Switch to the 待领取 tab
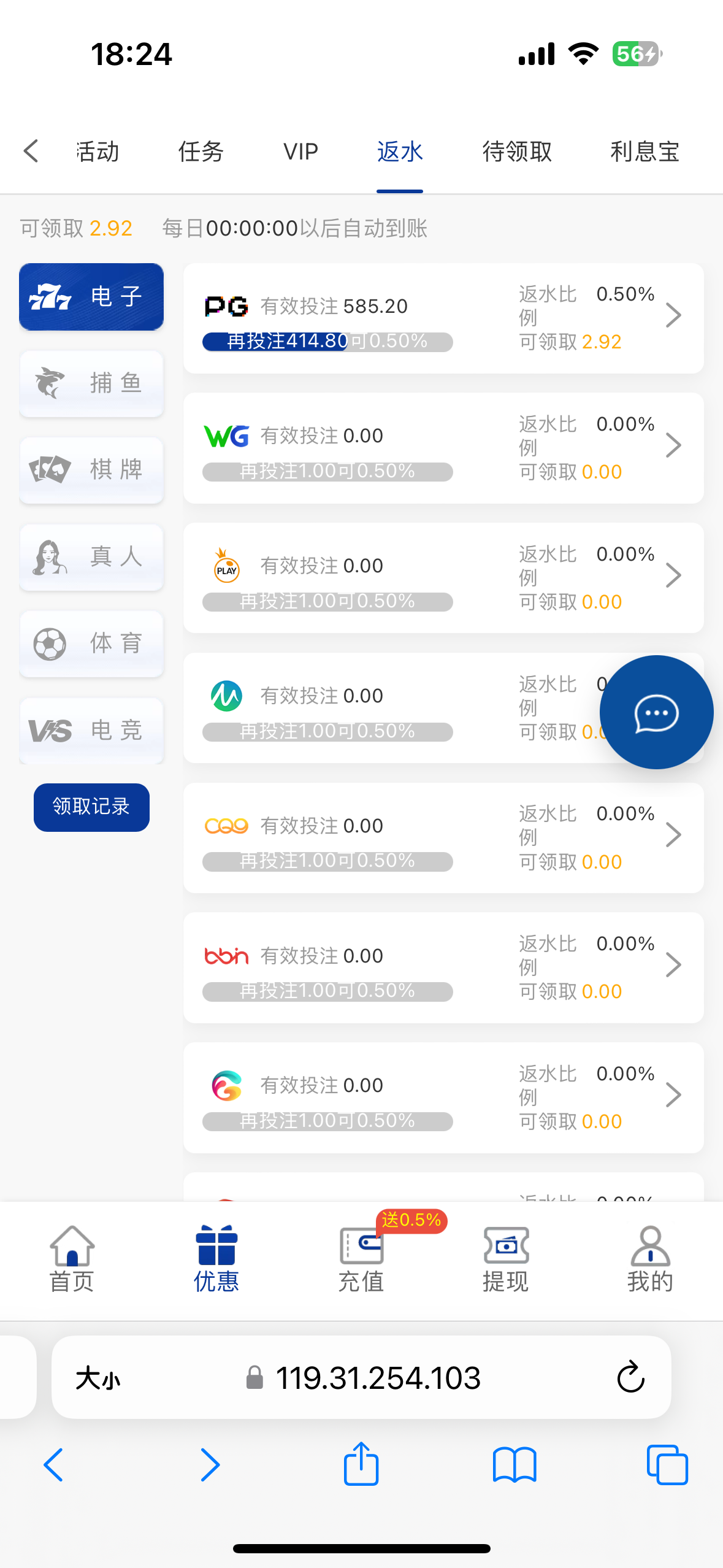This screenshot has width=723, height=1568. click(x=517, y=152)
